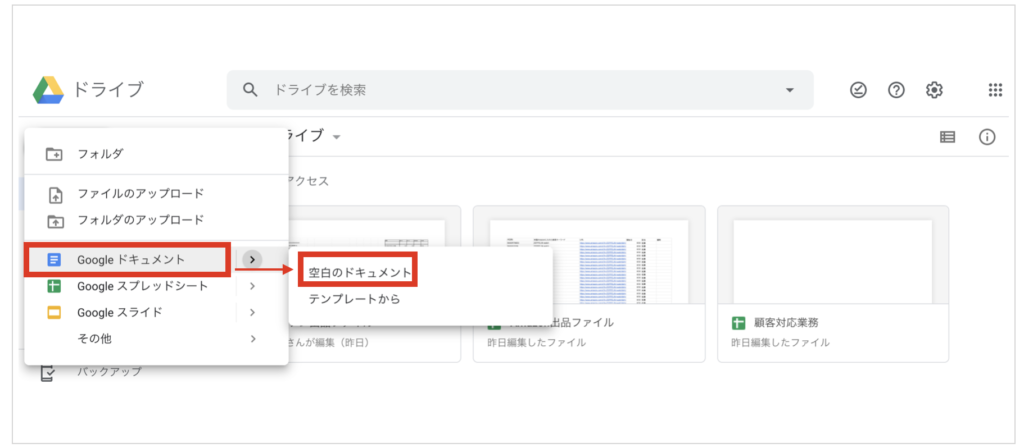Open search options dropdown arrow
The height and width of the screenshot is (448, 1024).
[x=790, y=90]
